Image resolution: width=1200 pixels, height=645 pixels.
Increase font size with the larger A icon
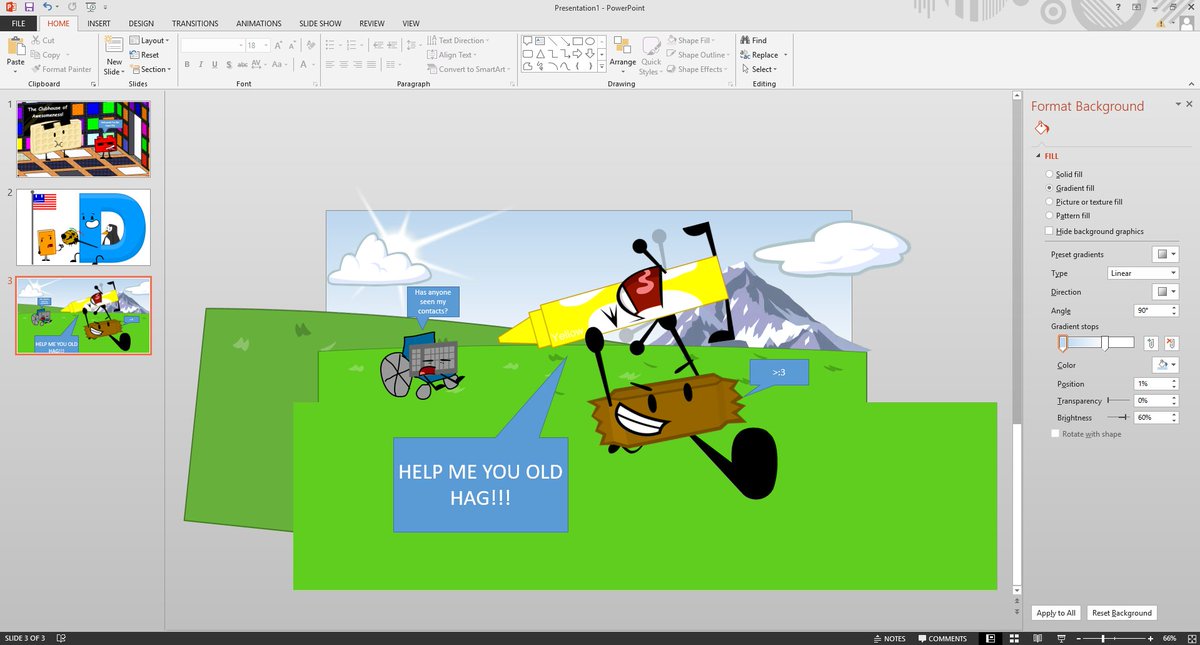pos(279,45)
